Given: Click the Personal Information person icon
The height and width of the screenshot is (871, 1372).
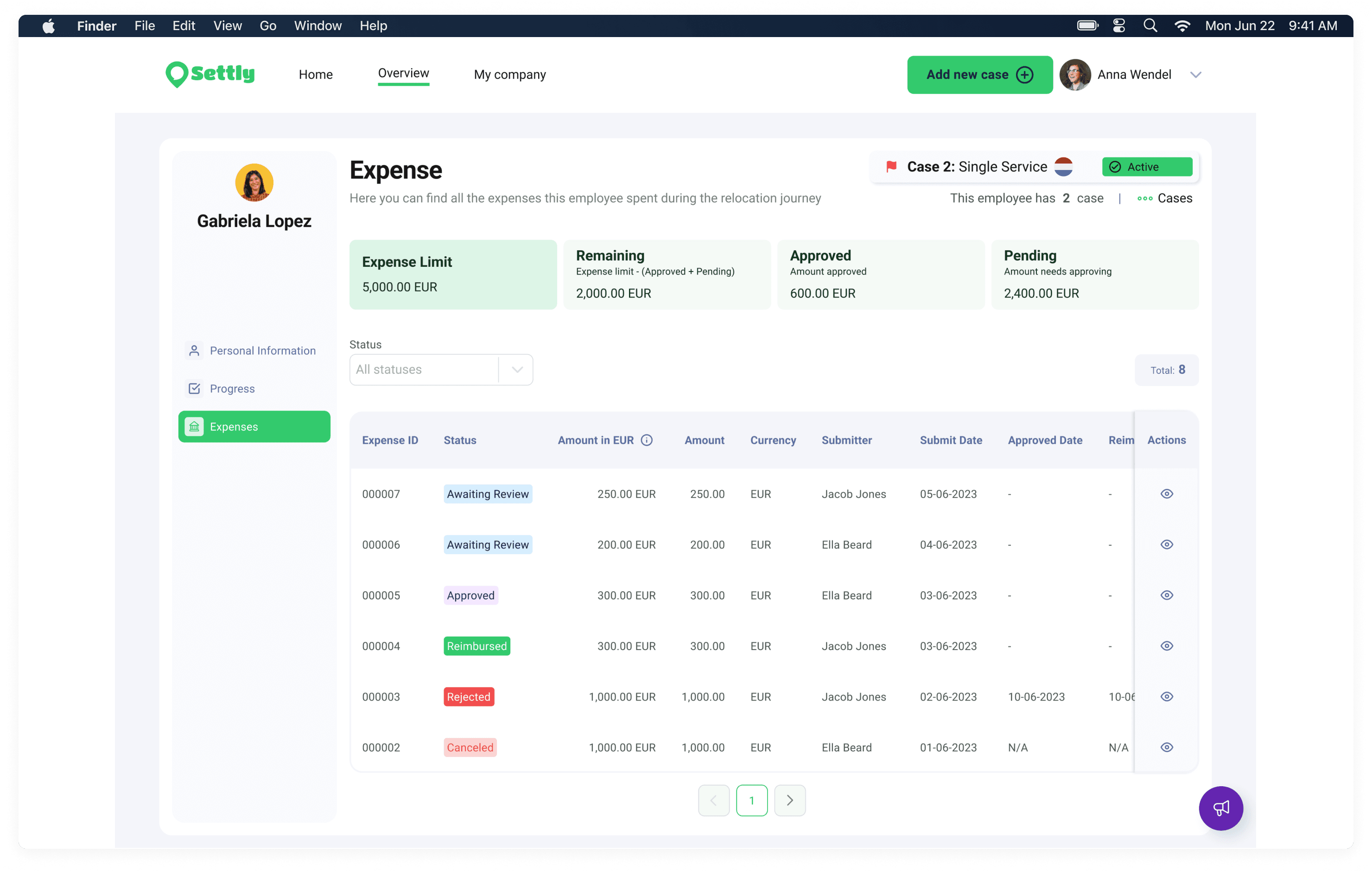Looking at the screenshot, I should pos(194,350).
